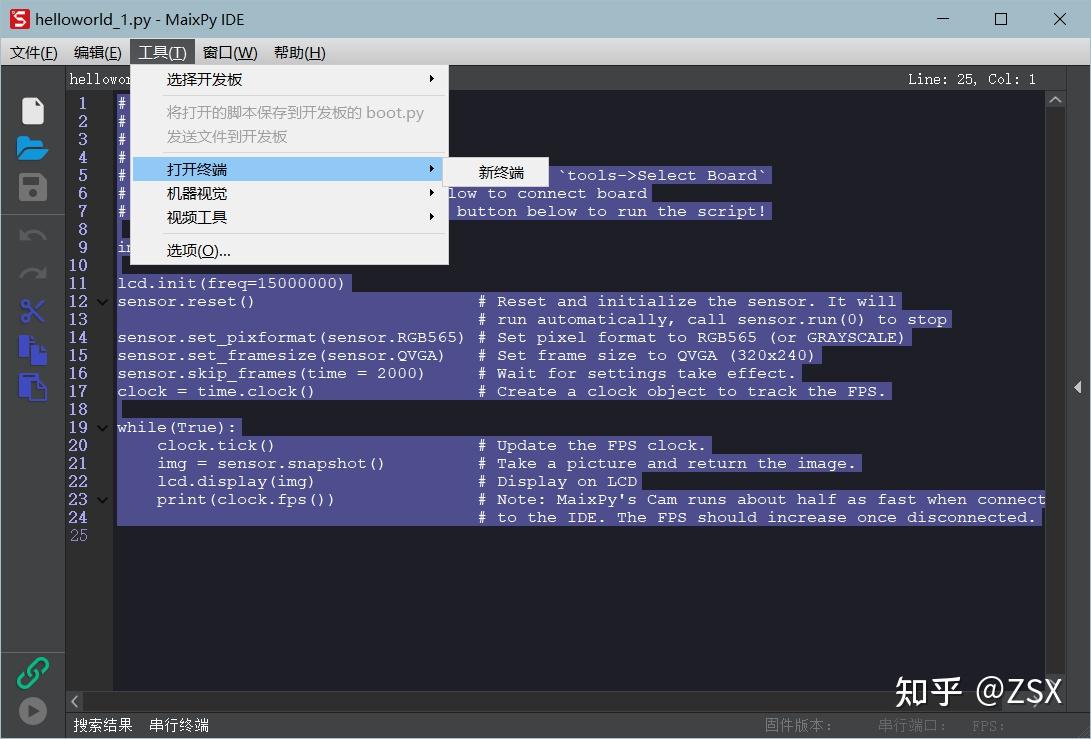Redo the last edit
The image size is (1091, 739).
tap(33, 272)
